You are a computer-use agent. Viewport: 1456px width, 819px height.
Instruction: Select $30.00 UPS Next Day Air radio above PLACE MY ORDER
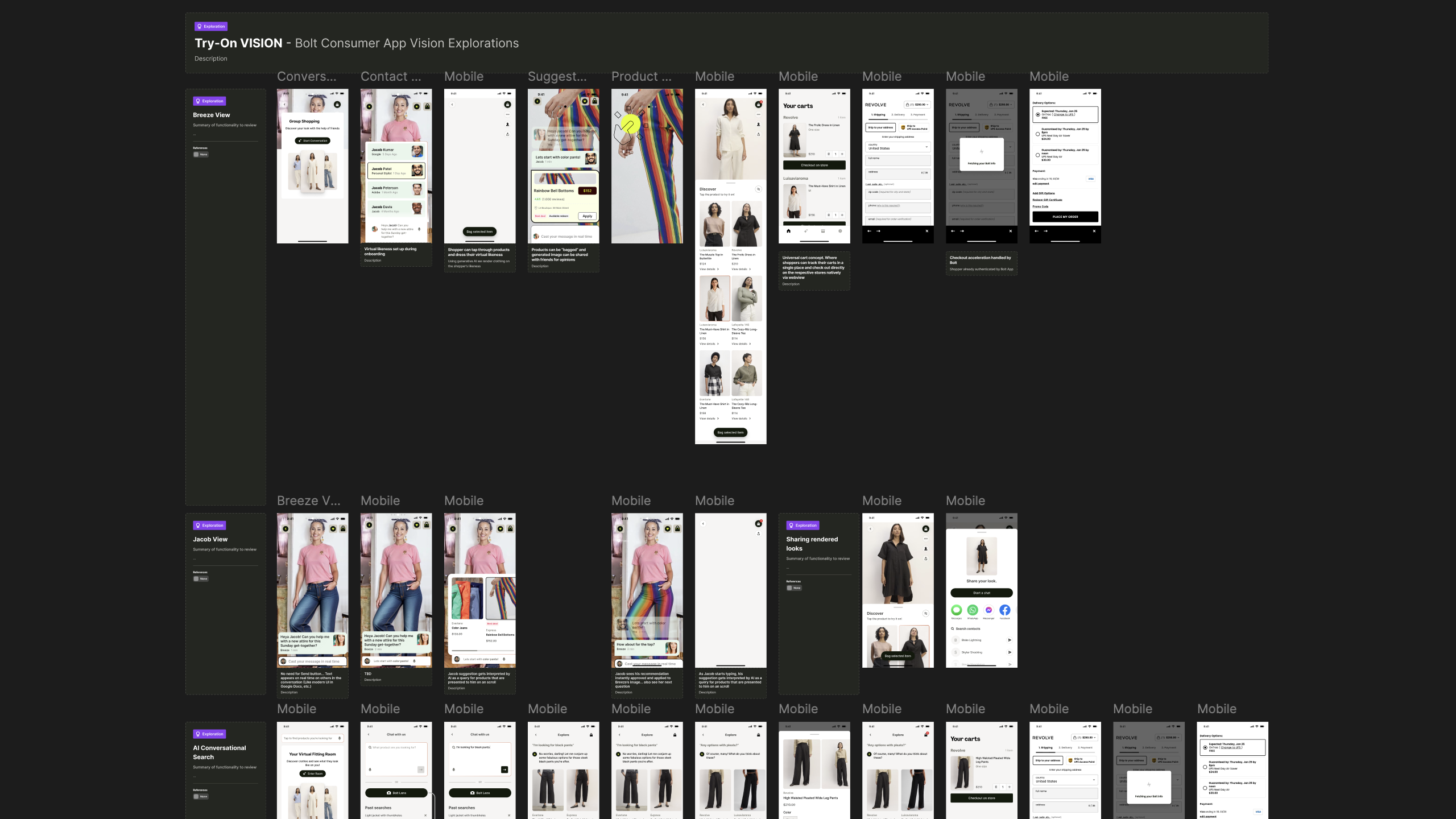pos(1037,155)
